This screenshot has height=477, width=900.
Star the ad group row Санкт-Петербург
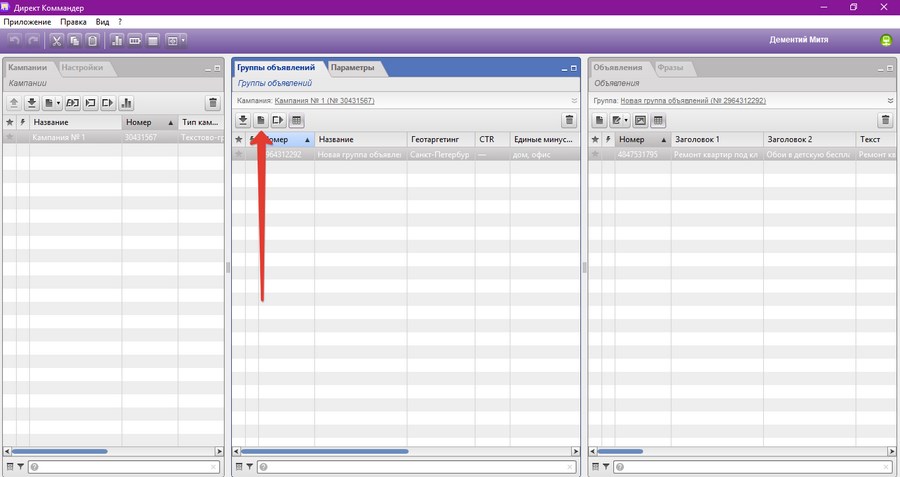click(x=239, y=154)
